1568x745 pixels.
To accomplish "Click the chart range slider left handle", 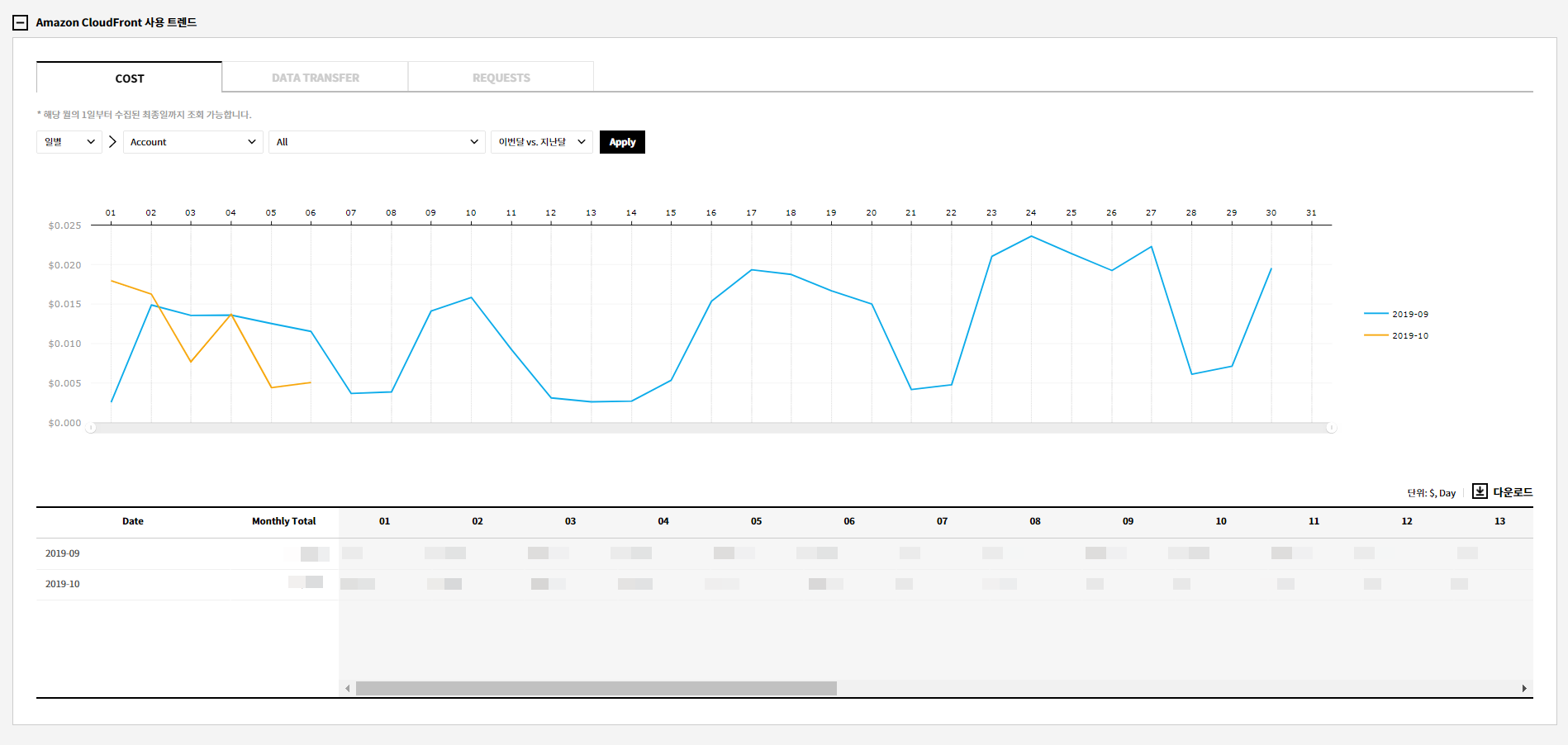I will point(91,428).
